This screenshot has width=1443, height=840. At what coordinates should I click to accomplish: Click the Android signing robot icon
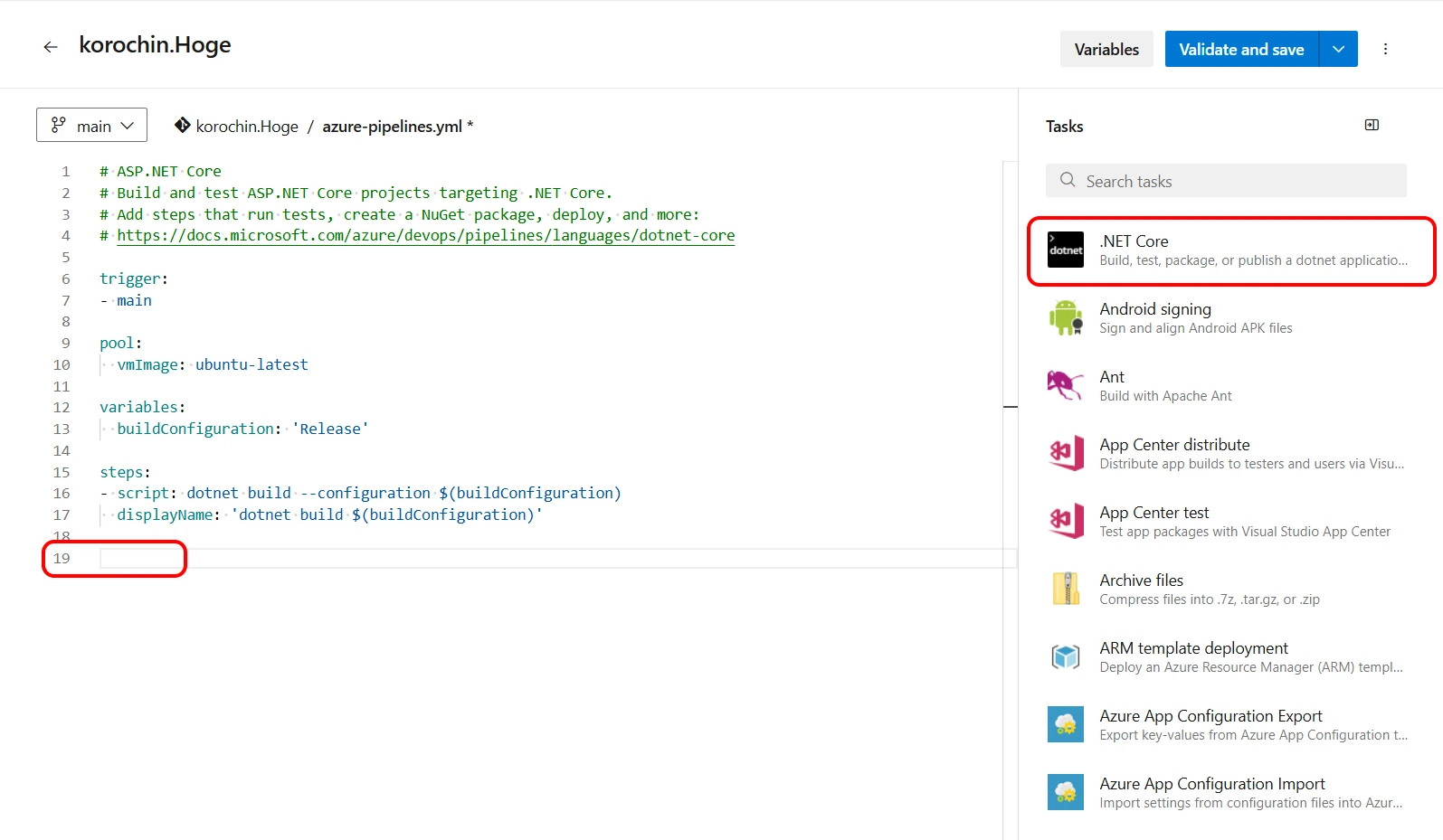pyautogui.click(x=1065, y=318)
